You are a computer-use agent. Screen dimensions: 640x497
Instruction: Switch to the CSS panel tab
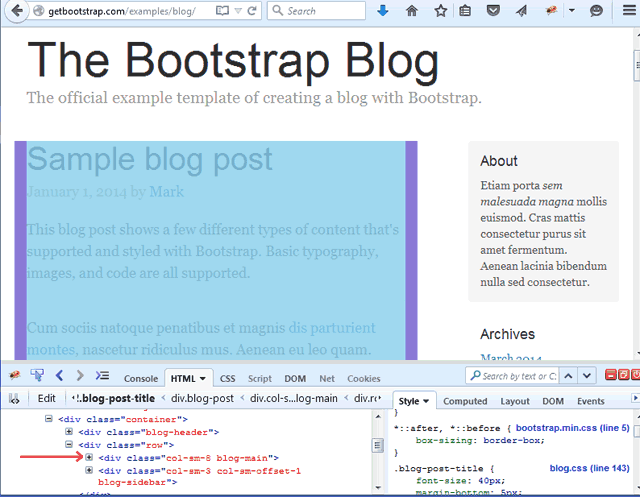click(x=227, y=379)
